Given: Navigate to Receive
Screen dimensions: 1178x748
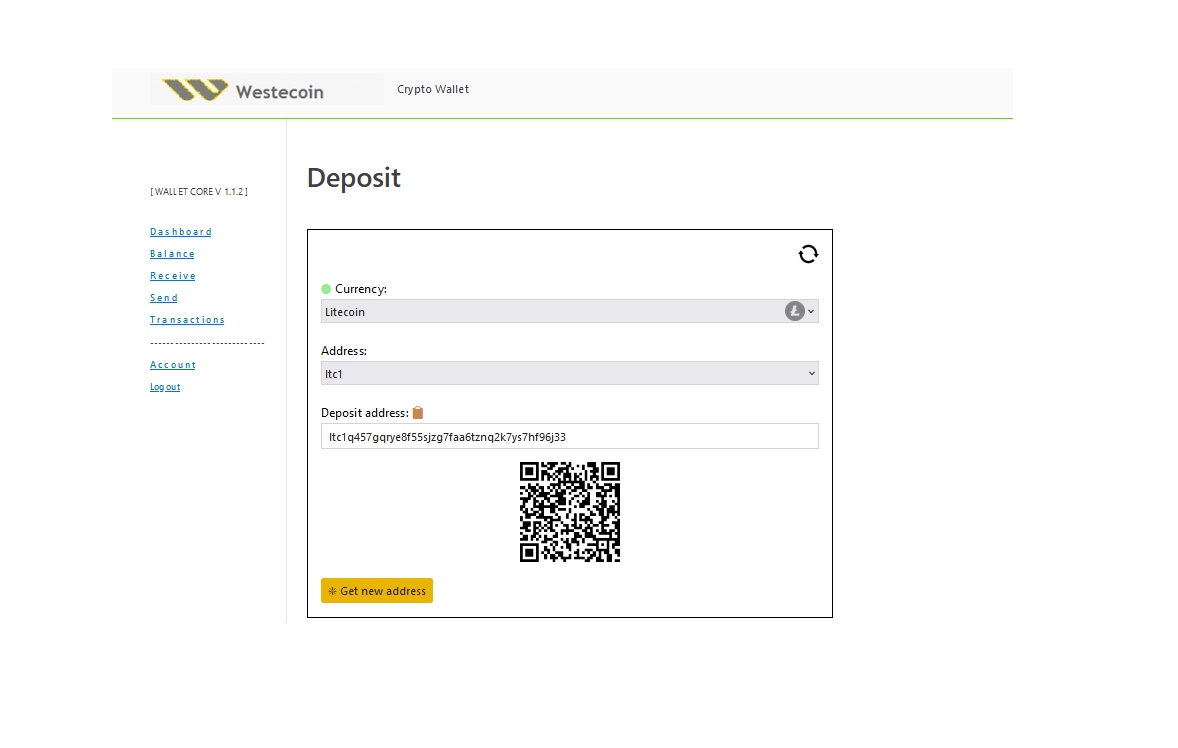Looking at the screenshot, I should tap(173, 276).
